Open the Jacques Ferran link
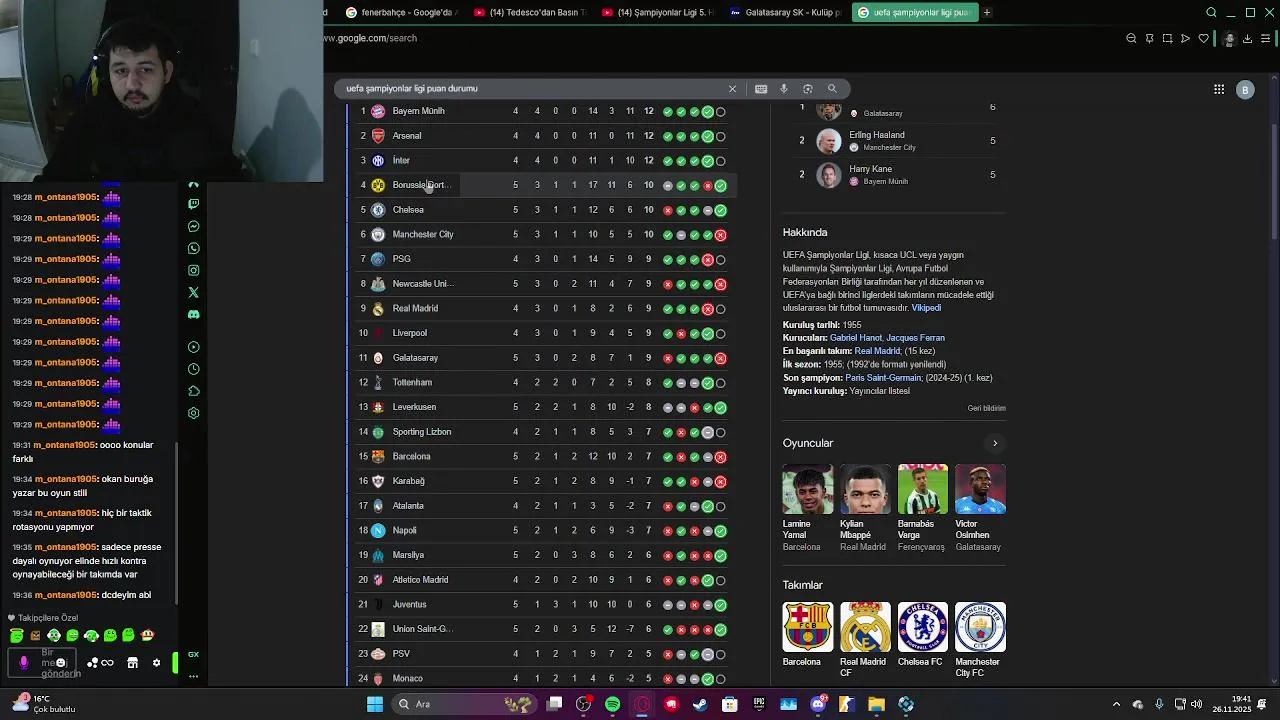 click(916, 338)
